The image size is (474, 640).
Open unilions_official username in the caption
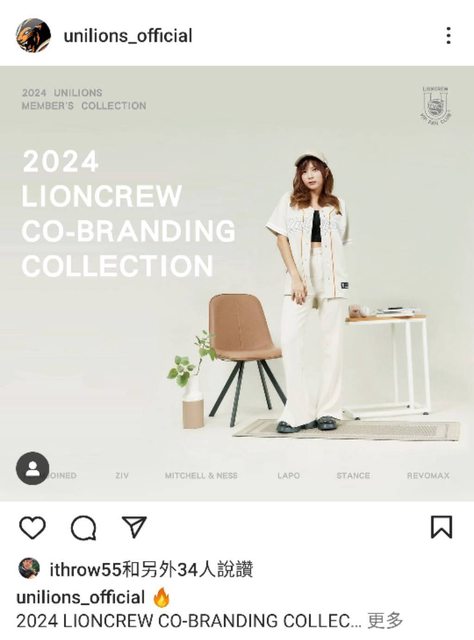pyautogui.click(x=81, y=597)
